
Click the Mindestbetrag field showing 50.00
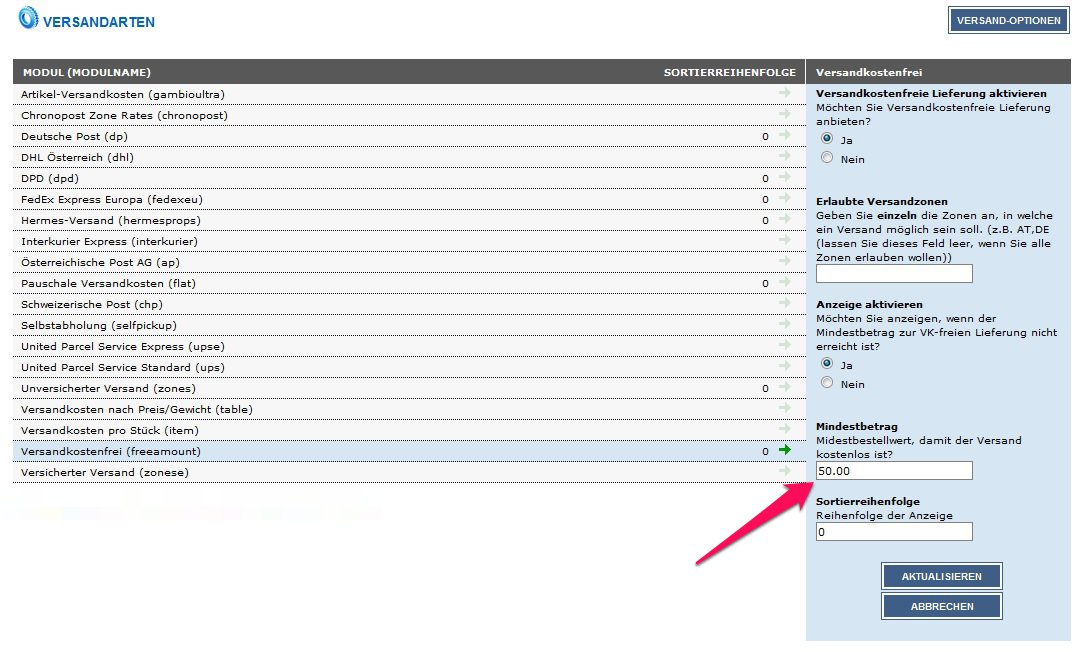(x=894, y=471)
